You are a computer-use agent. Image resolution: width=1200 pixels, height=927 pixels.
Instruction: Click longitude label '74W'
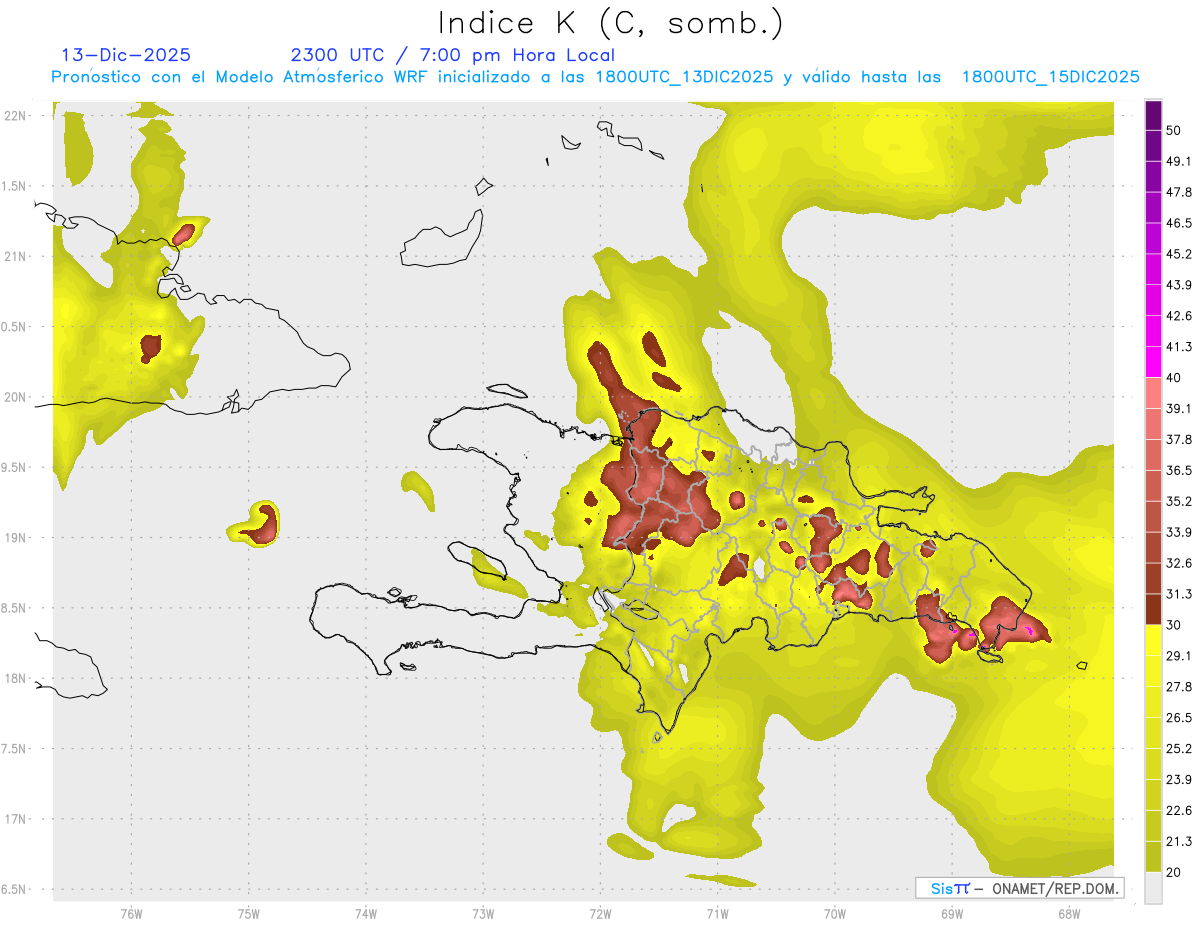[x=366, y=914]
